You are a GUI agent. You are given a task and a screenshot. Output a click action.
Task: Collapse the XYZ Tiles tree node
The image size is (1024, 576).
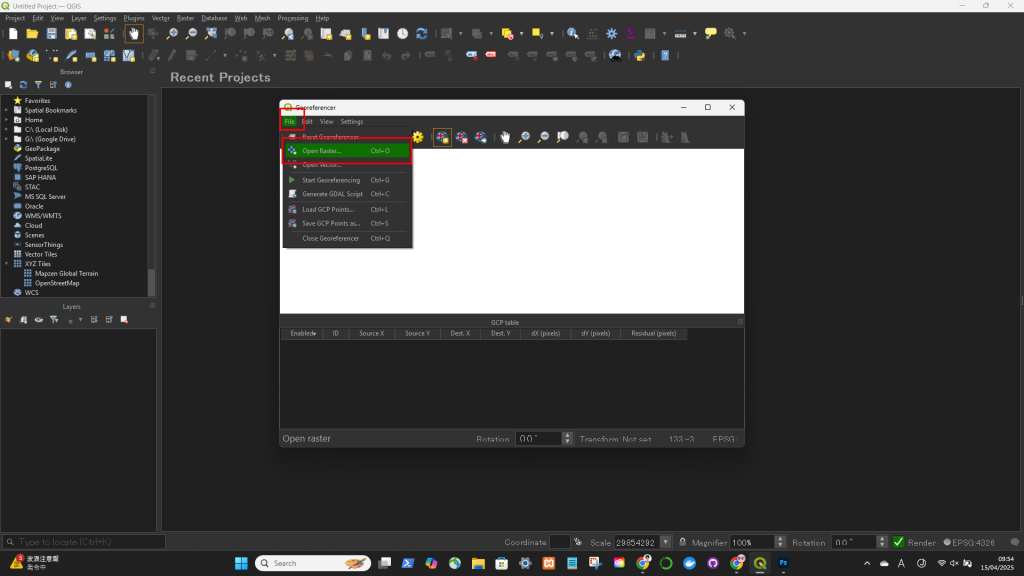7,264
